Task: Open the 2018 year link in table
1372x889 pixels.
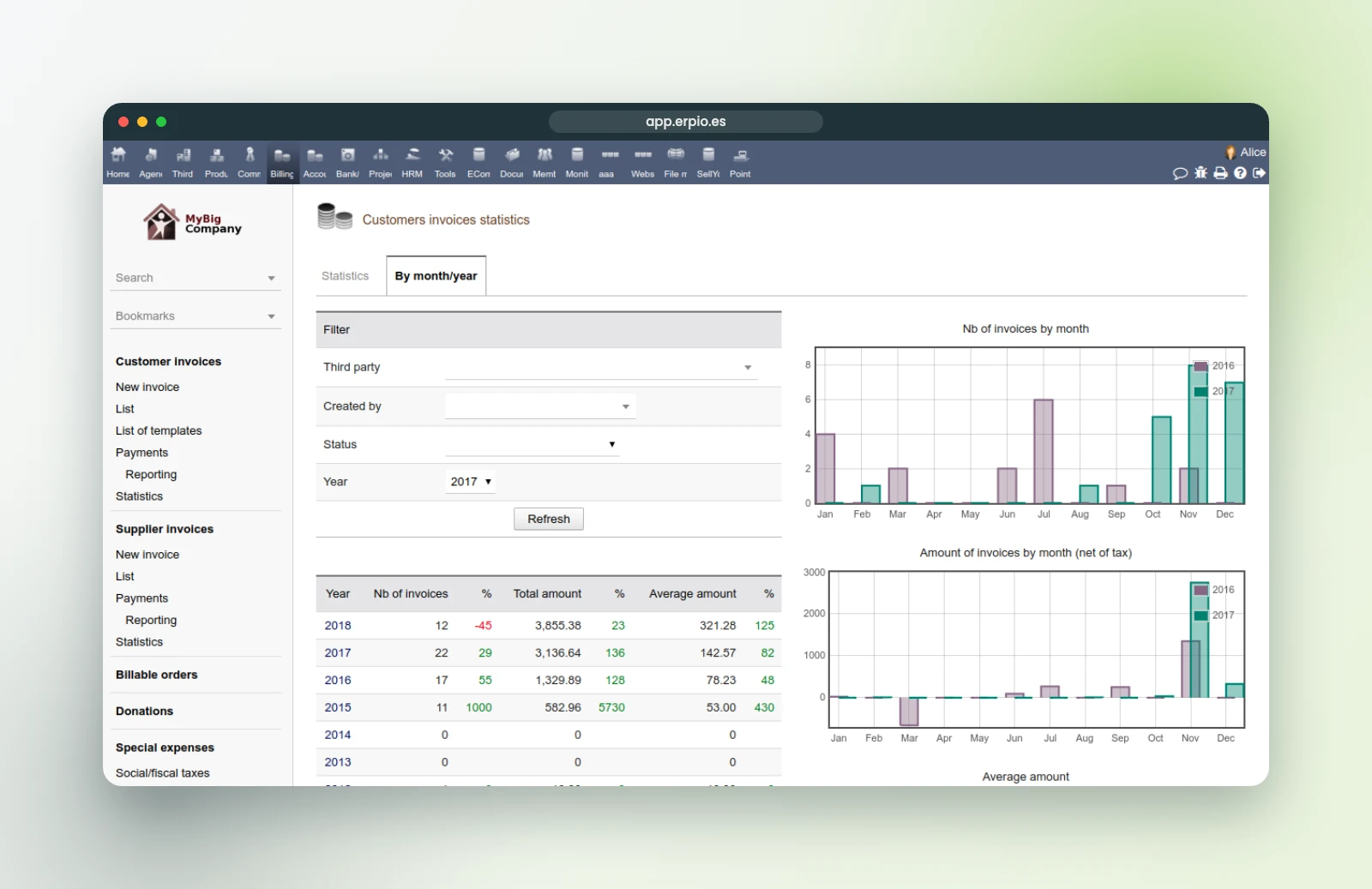Action: (338, 626)
